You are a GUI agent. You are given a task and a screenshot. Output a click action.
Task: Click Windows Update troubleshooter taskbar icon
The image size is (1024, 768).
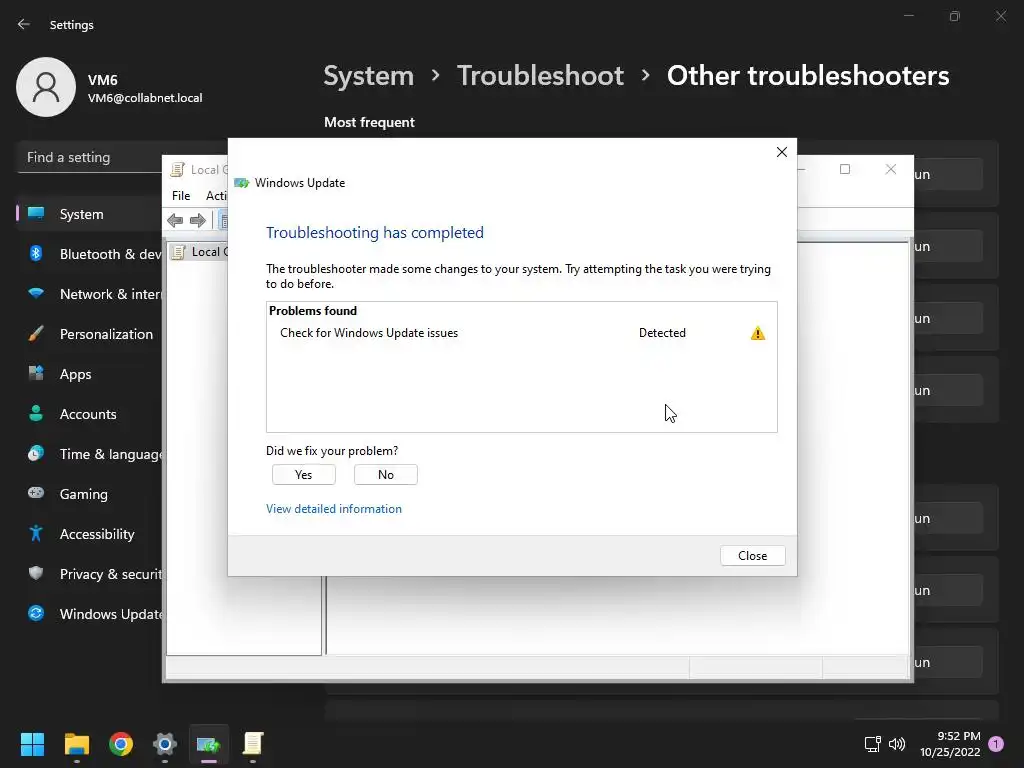(x=209, y=744)
